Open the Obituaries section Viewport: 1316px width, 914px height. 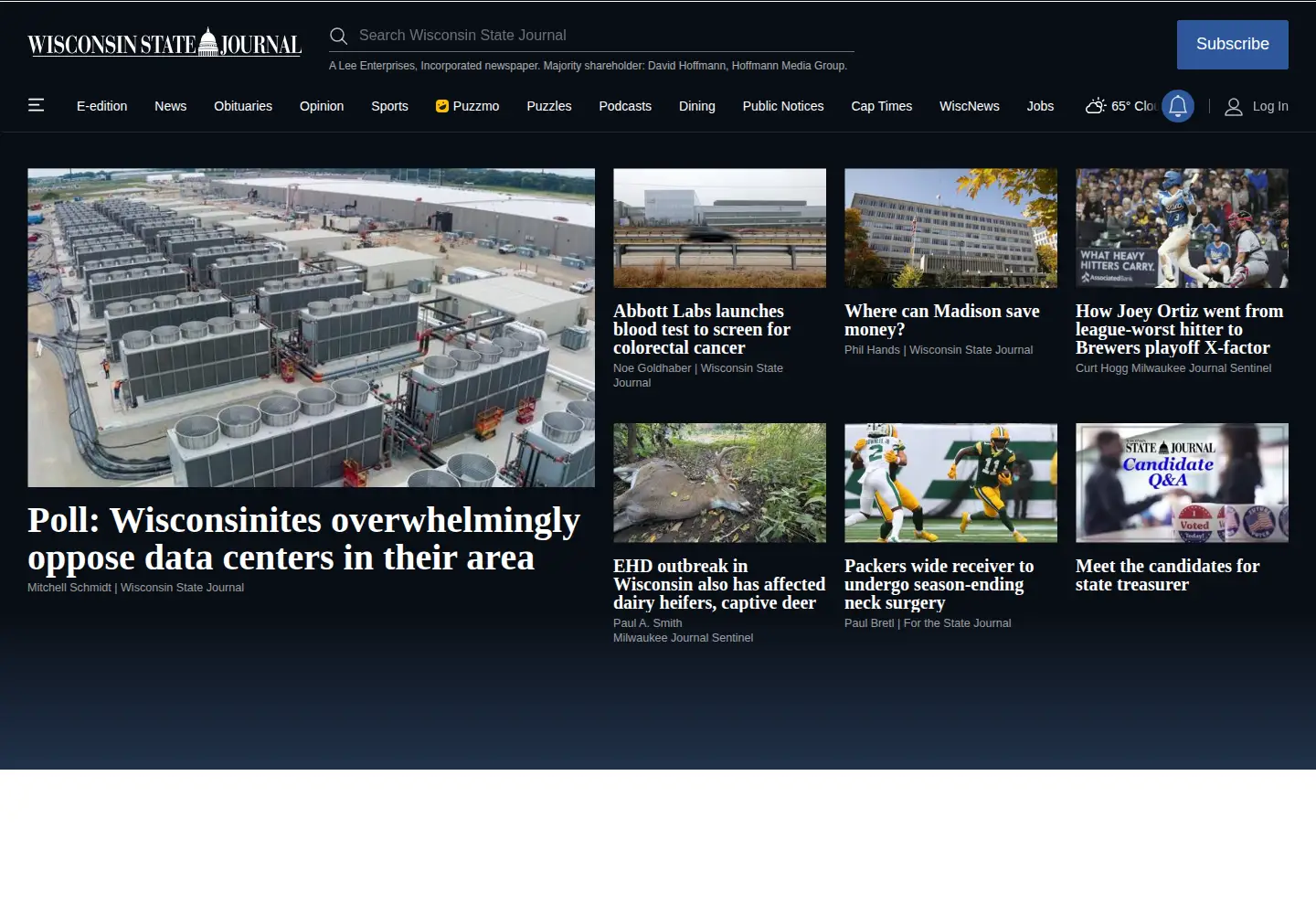243,106
